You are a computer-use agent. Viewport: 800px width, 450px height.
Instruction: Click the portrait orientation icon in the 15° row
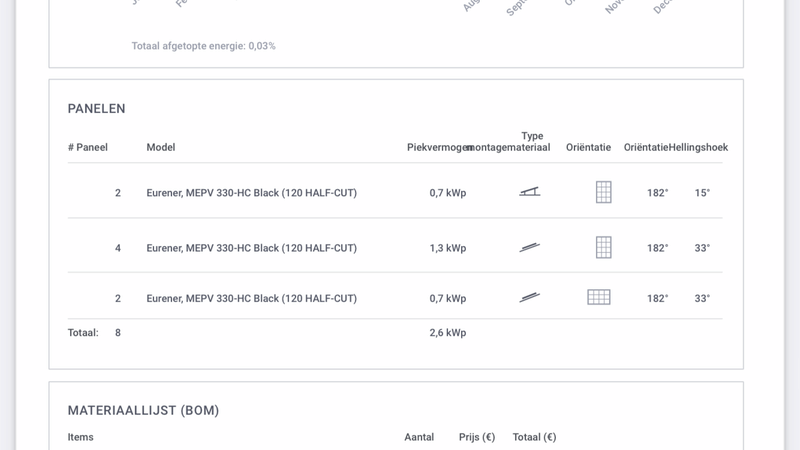point(603,192)
